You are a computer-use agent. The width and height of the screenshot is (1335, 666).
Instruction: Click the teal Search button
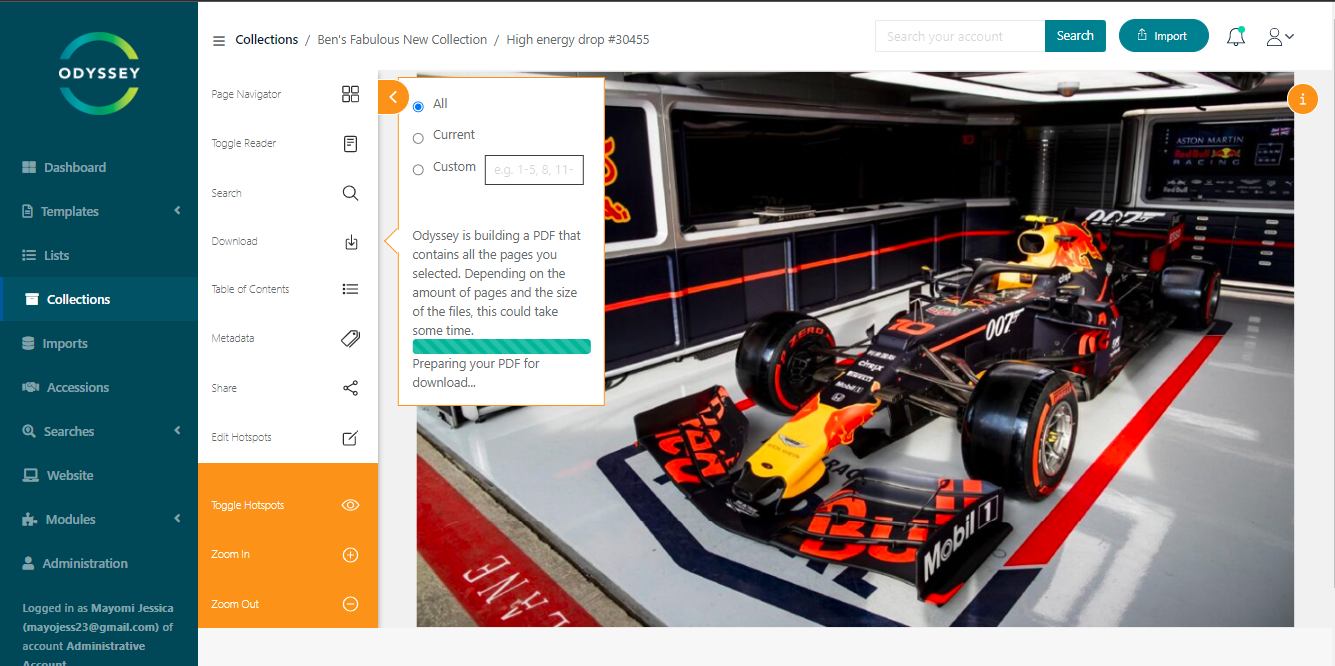point(1075,36)
